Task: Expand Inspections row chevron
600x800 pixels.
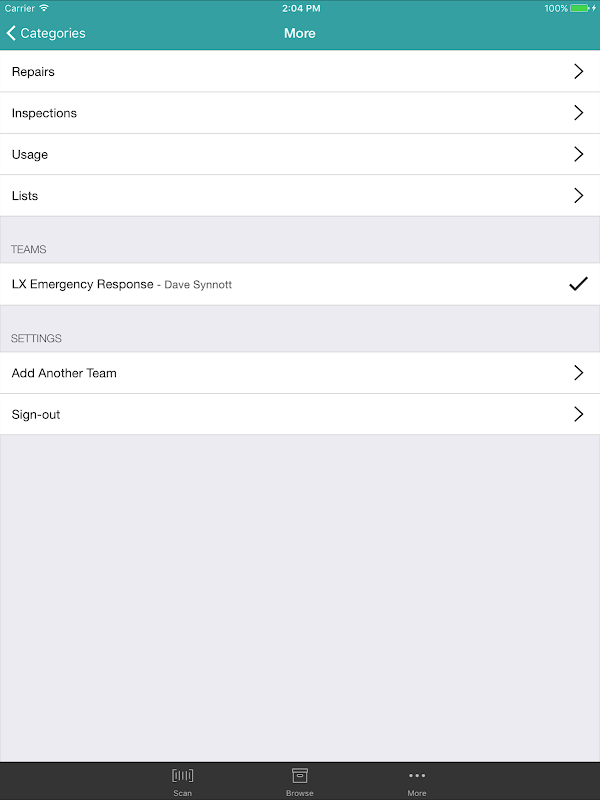Action: coord(578,113)
